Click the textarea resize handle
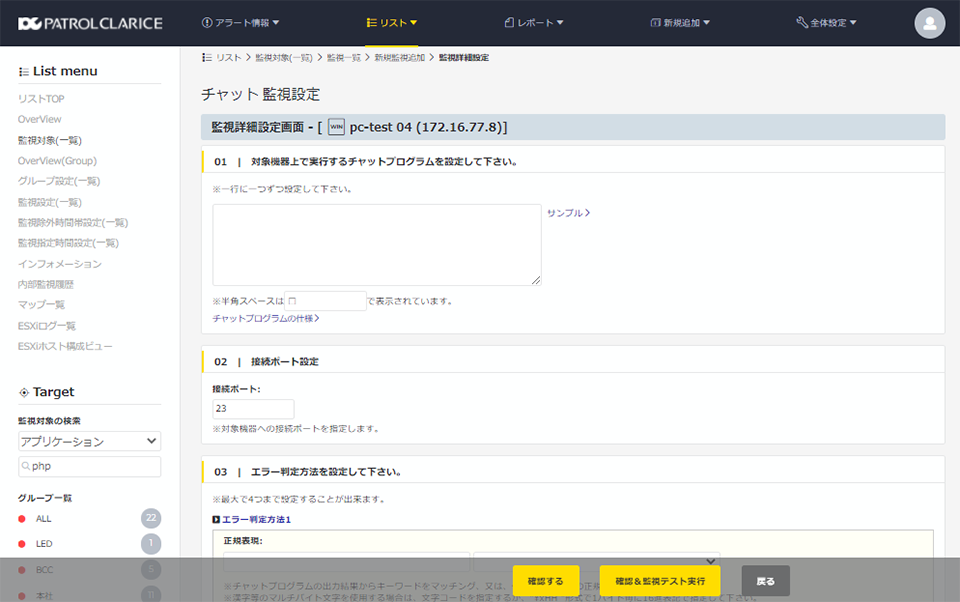 [536, 280]
